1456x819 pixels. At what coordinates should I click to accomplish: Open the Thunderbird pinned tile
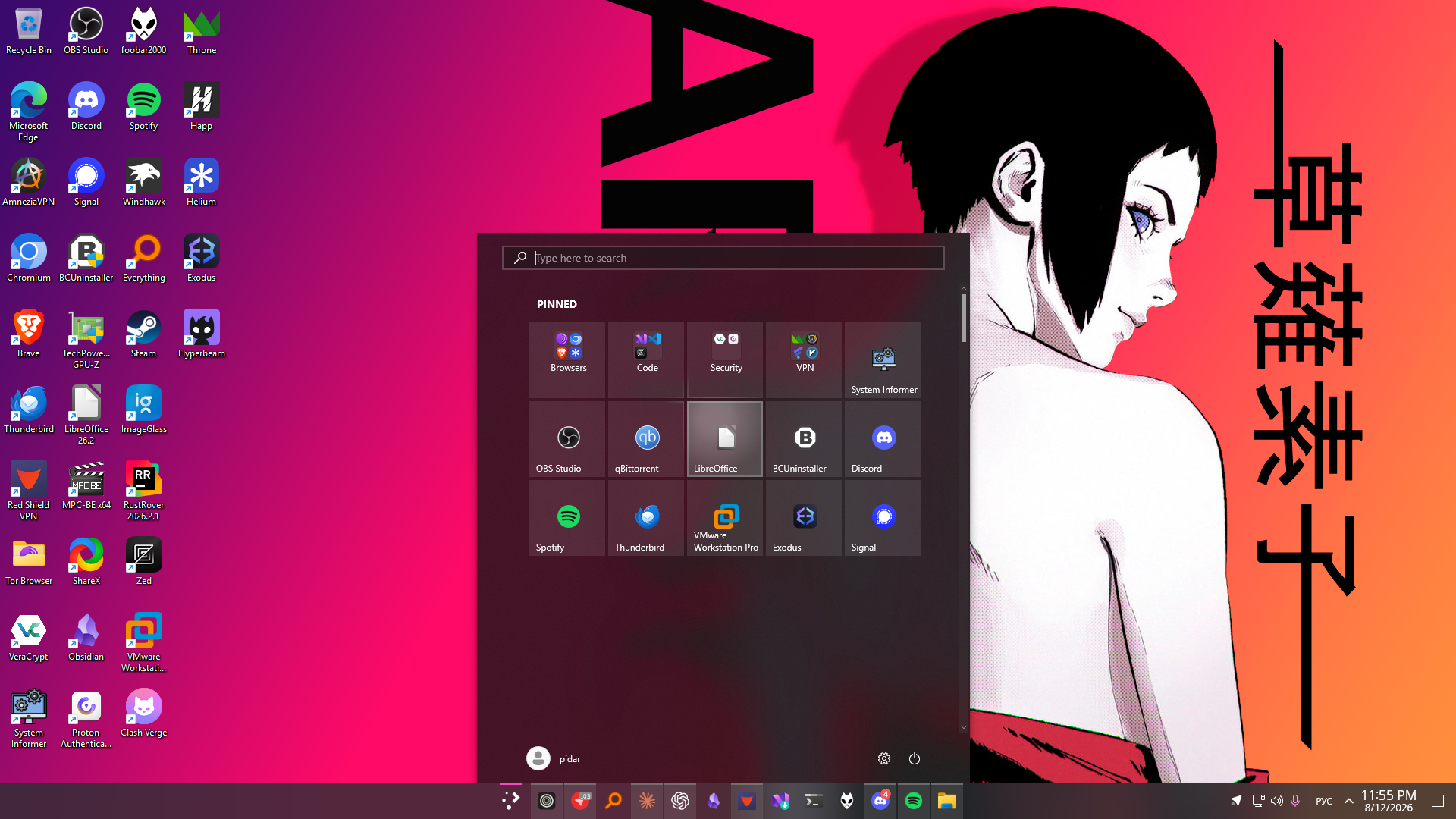point(646,518)
